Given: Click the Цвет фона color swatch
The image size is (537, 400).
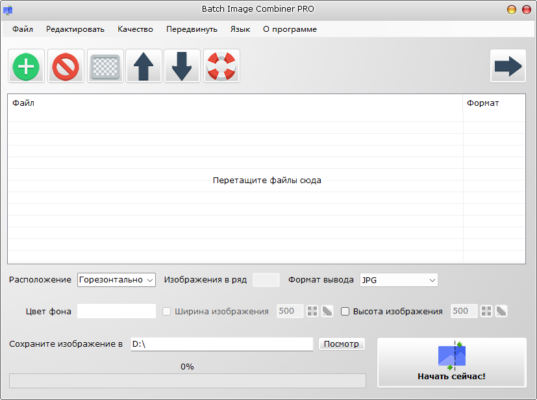Looking at the screenshot, I should coord(116,311).
